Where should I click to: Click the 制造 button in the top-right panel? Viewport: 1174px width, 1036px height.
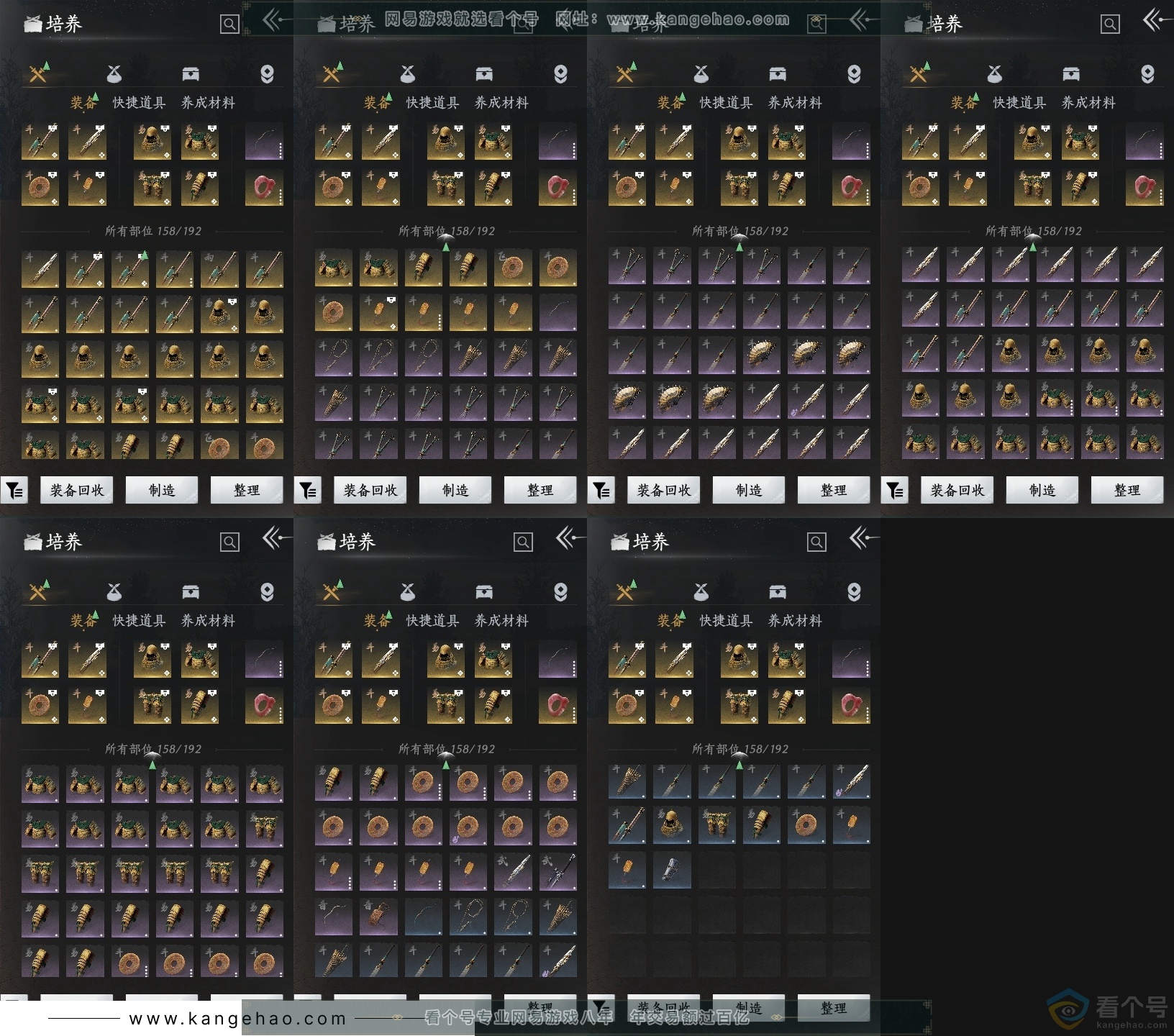click(x=1042, y=491)
